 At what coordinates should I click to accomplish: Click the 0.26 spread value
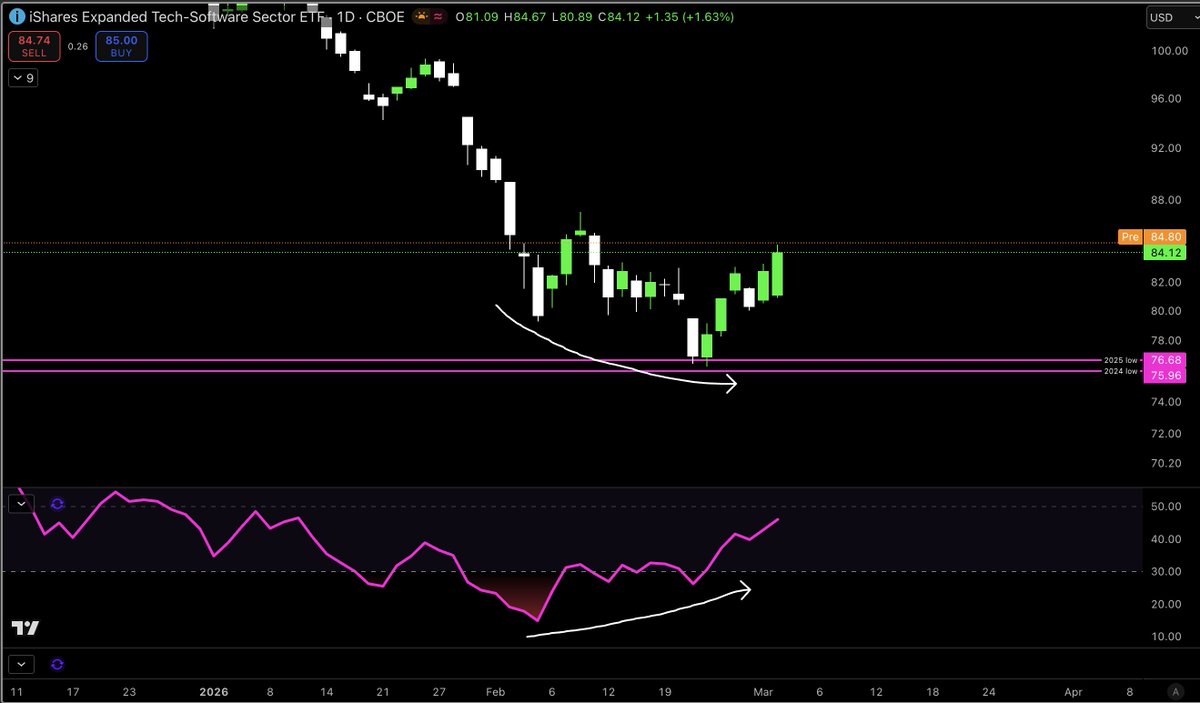[x=77, y=45]
